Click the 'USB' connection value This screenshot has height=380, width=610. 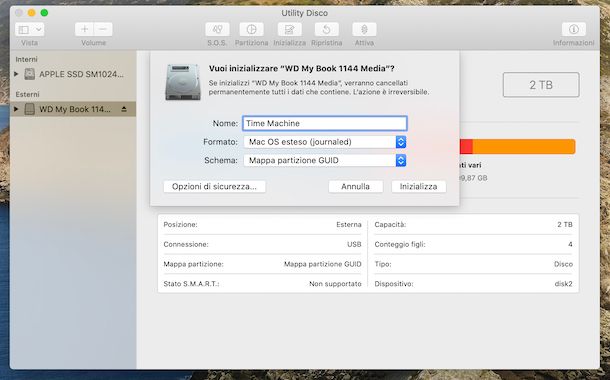pos(354,244)
